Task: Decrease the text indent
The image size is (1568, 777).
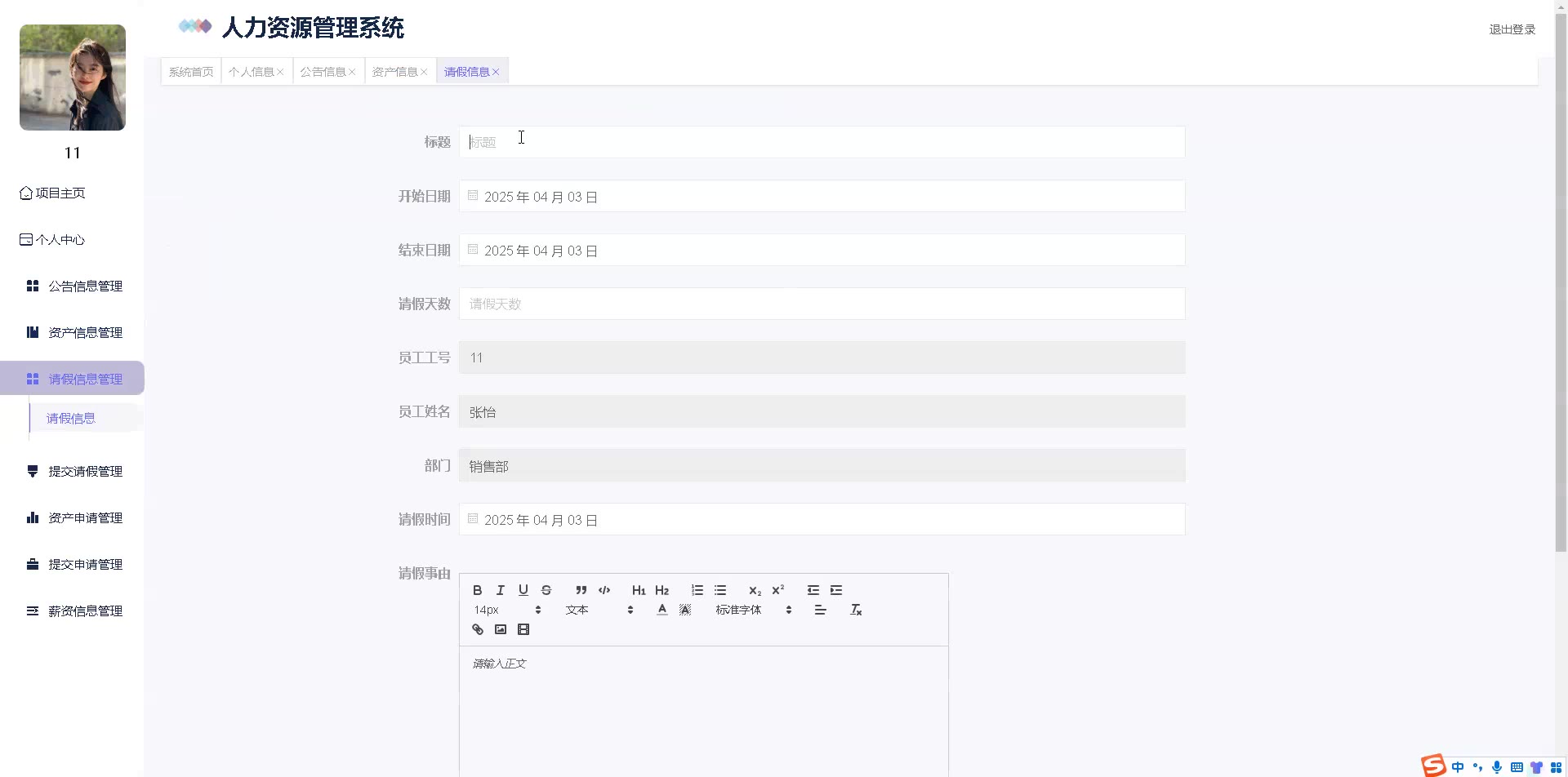Action: [813, 590]
